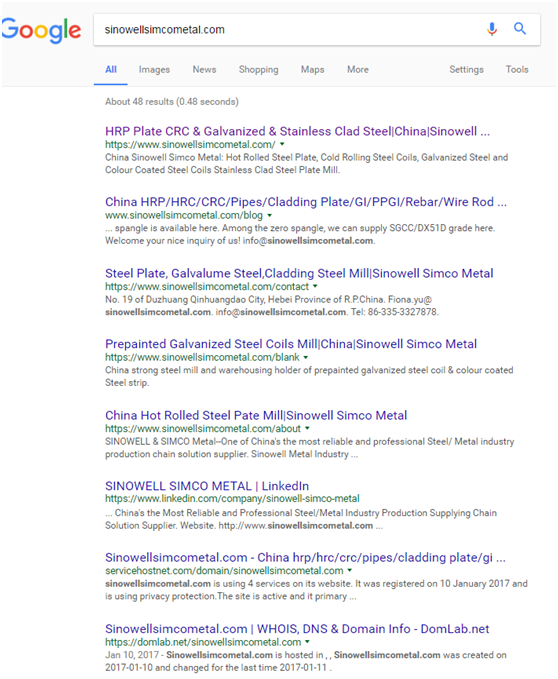Click the snippet starting 'Jan 10, 2017'
Image resolution: width=558 pixels, height=679 pixels.
306,661
